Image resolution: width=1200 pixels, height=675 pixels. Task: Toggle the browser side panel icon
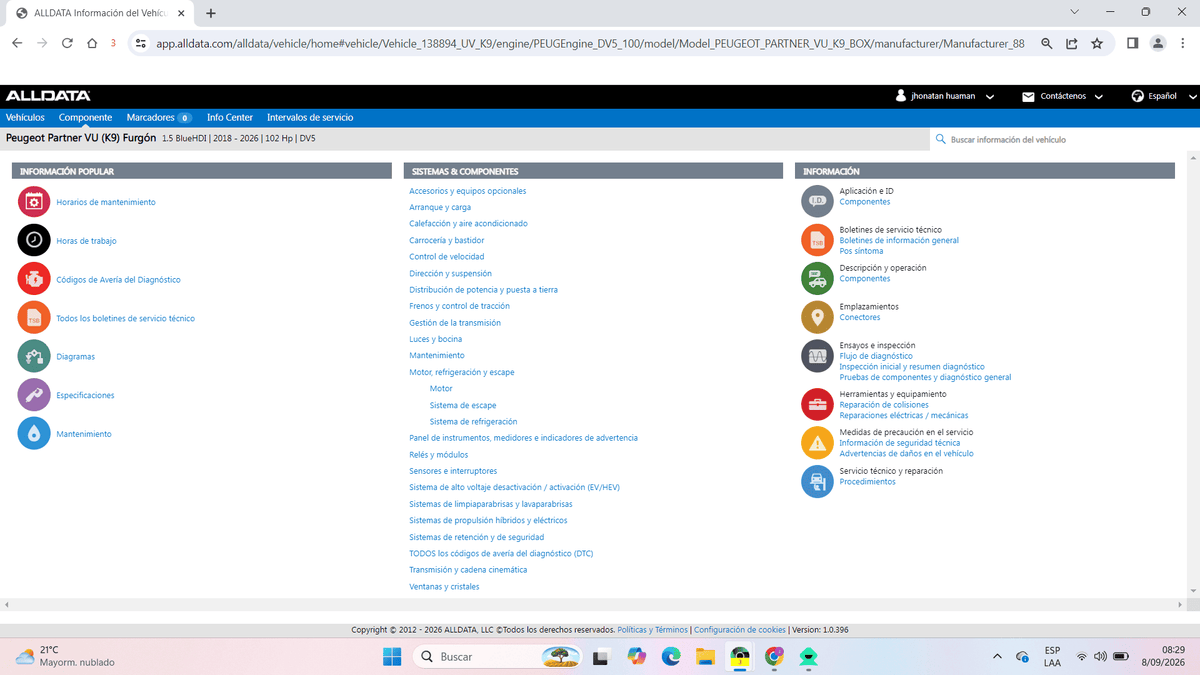tap(1133, 43)
